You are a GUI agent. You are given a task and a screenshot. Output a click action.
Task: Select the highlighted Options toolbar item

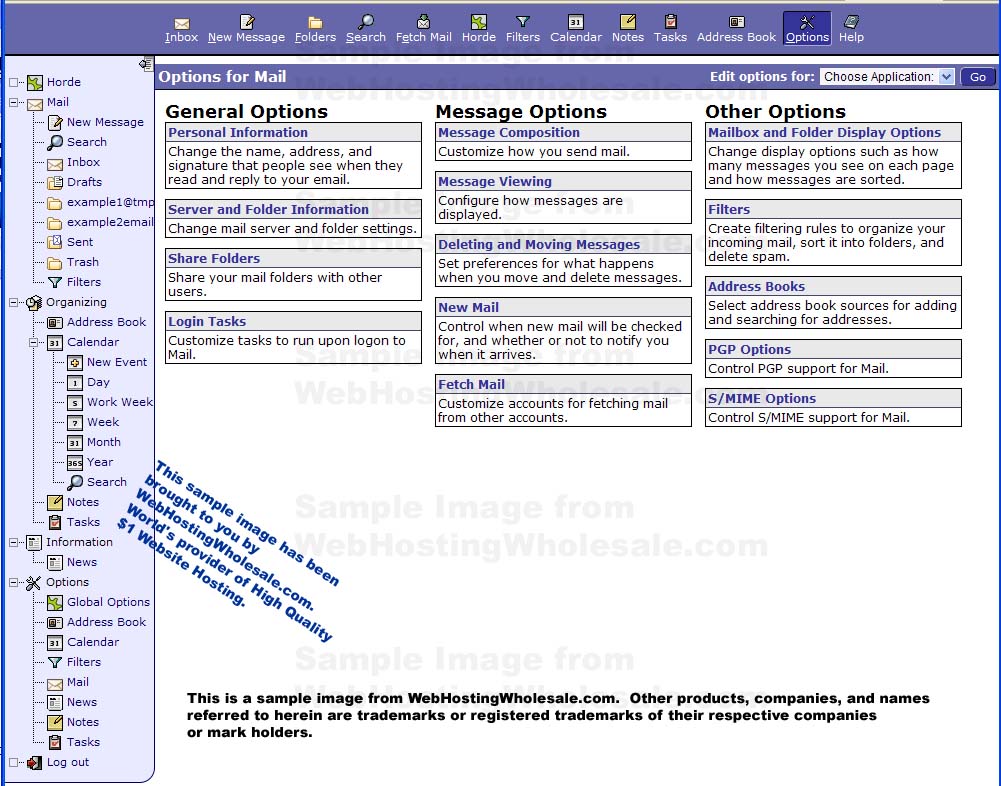[x=807, y=29]
